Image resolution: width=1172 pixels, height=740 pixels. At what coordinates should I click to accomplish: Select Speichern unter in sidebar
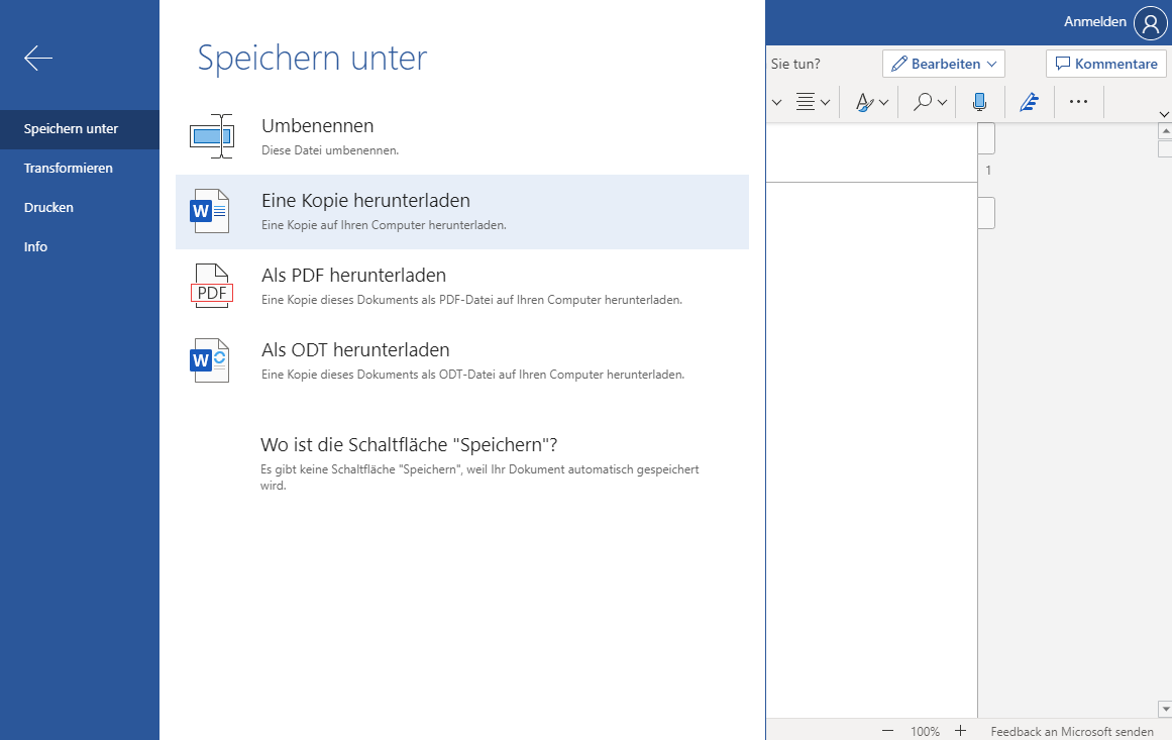(x=79, y=129)
